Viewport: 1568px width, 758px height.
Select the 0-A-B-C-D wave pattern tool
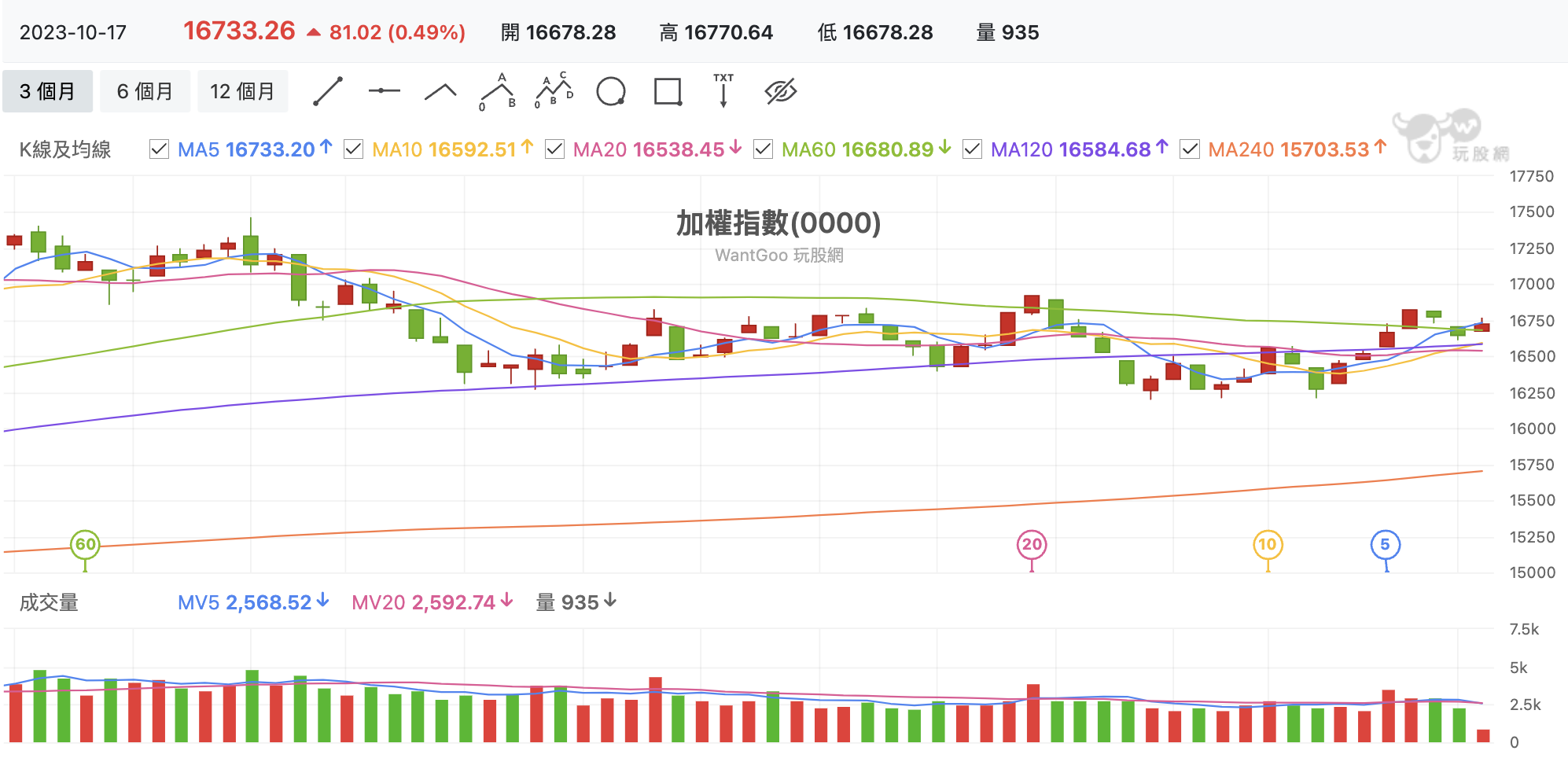(x=554, y=91)
